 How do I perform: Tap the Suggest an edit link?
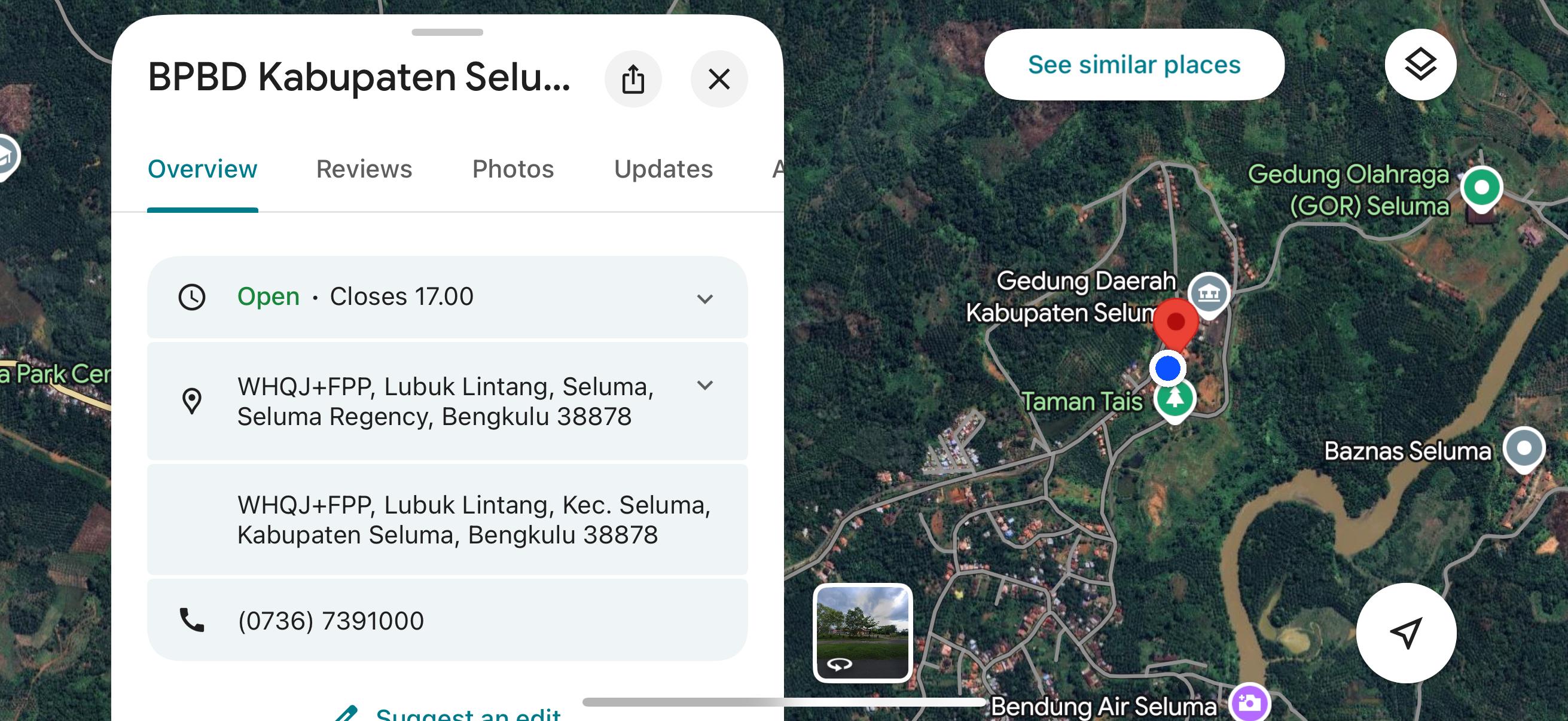(468, 714)
